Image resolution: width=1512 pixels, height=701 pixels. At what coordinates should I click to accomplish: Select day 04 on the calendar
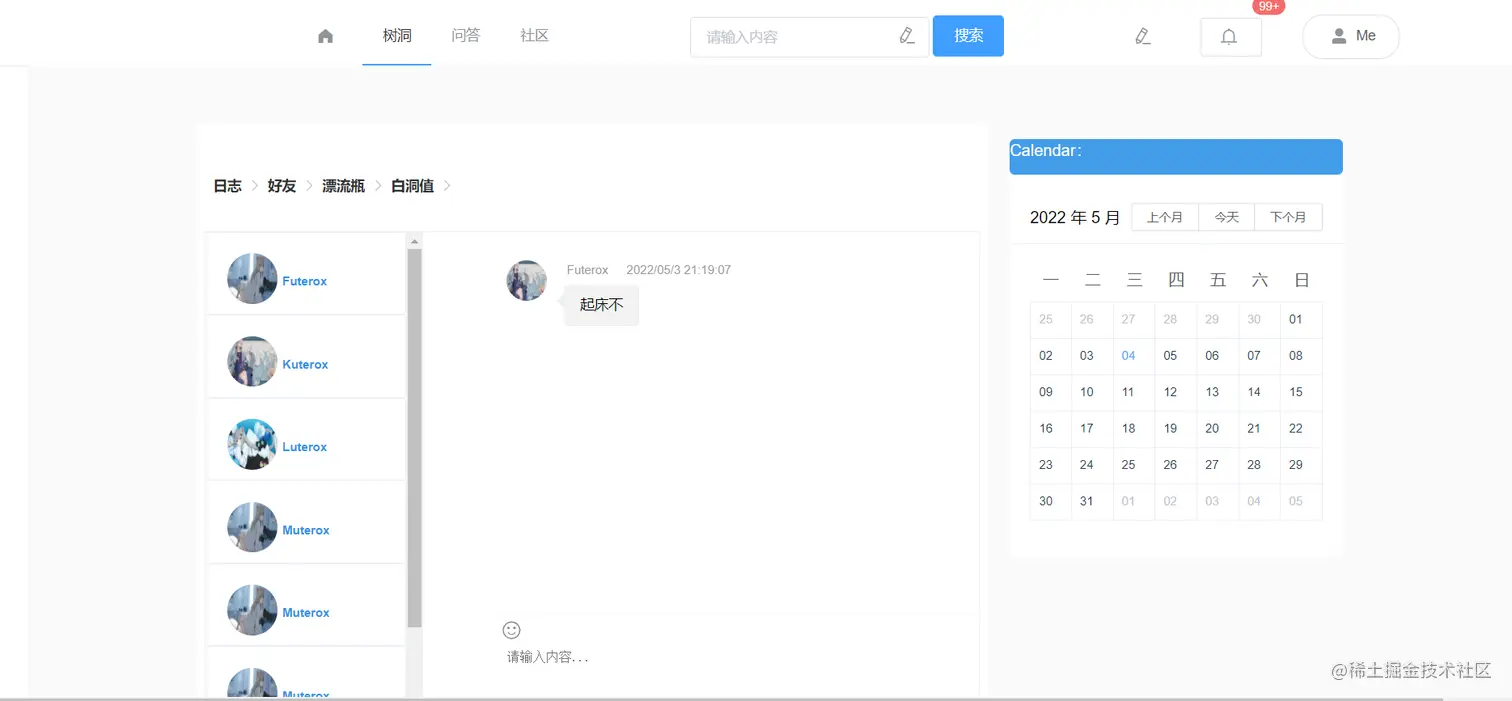[x=1128, y=355]
